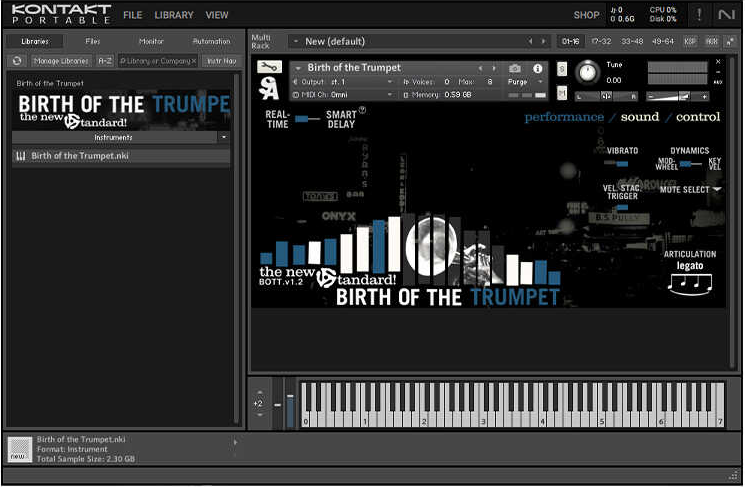Open the Mute Select dropdown
The height and width of the screenshot is (487, 745).
click(690, 190)
